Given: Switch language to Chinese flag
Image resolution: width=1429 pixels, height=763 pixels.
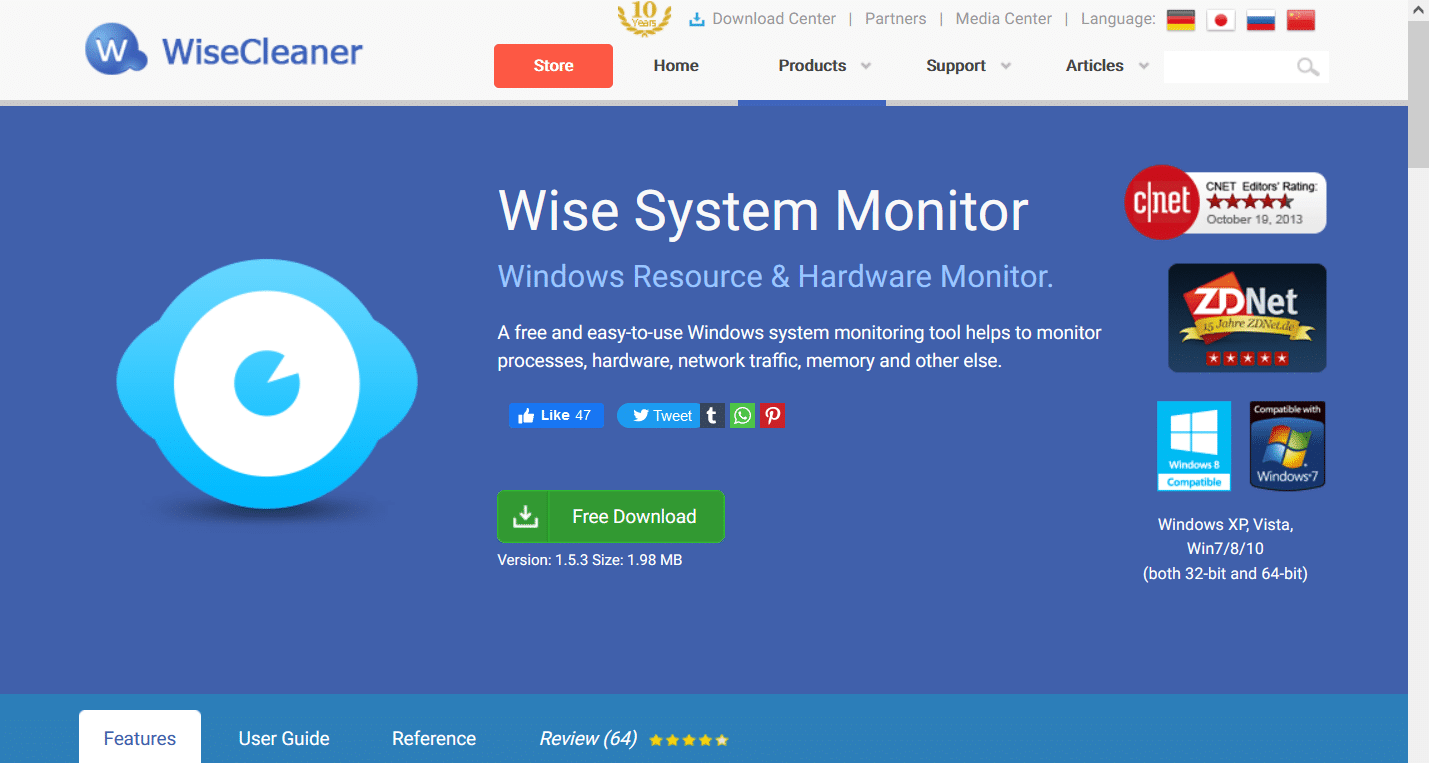Looking at the screenshot, I should tap(1301, 20).
